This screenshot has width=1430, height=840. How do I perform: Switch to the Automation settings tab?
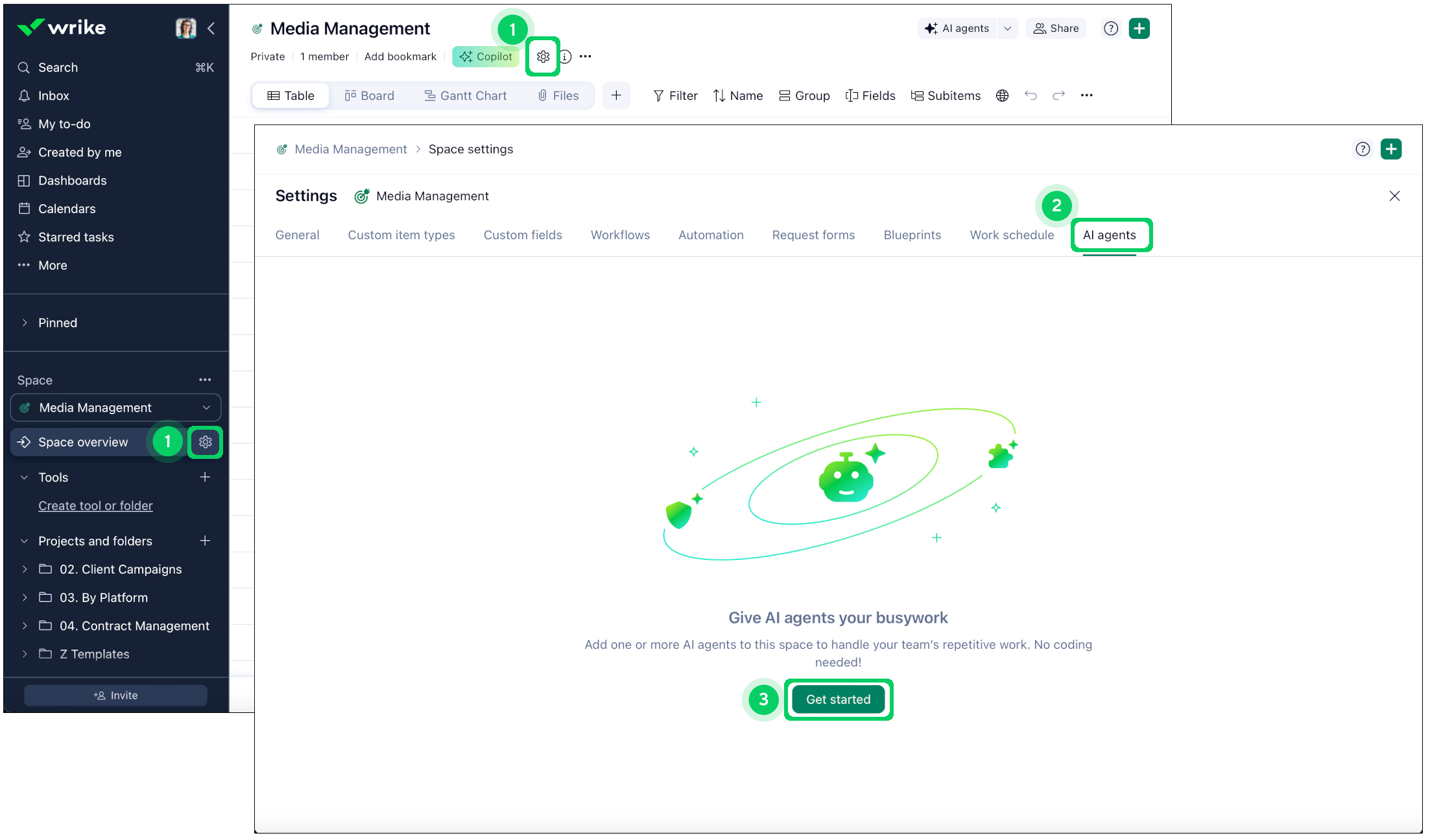click(x=711, y=235)
